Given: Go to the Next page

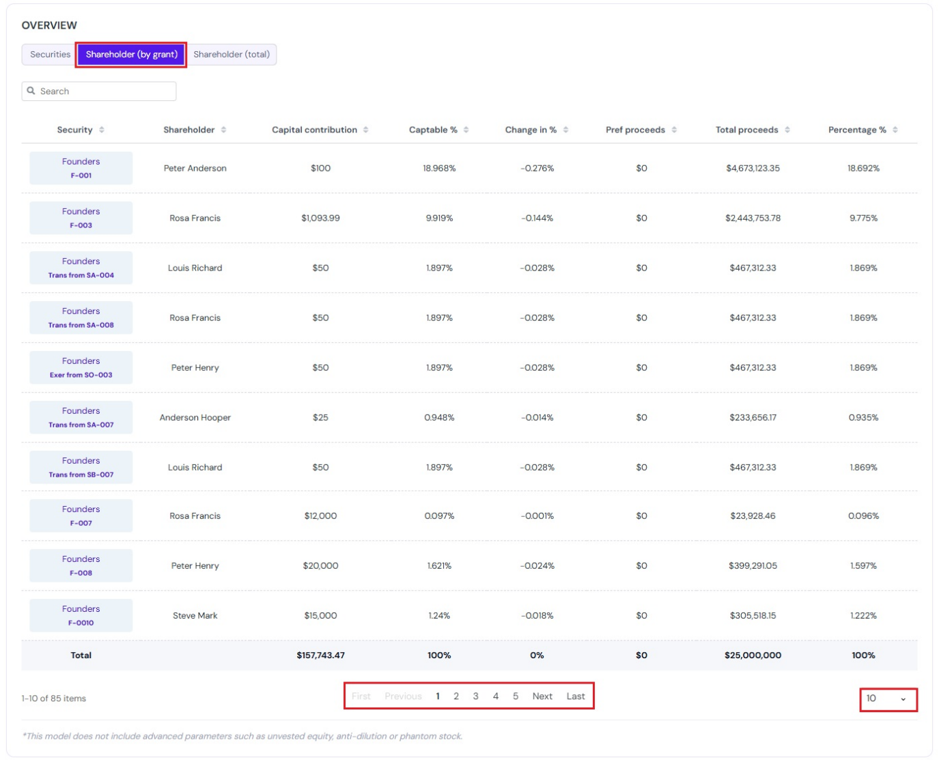Looking at the screenshot, I should (x=543, y=696).
